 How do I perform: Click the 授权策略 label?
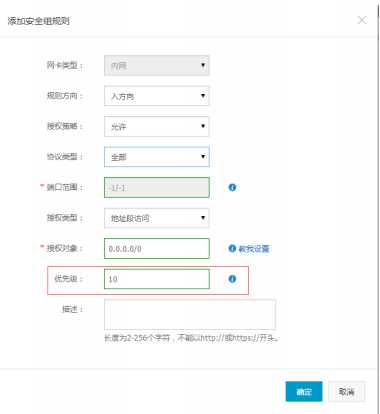pos(64,126)
